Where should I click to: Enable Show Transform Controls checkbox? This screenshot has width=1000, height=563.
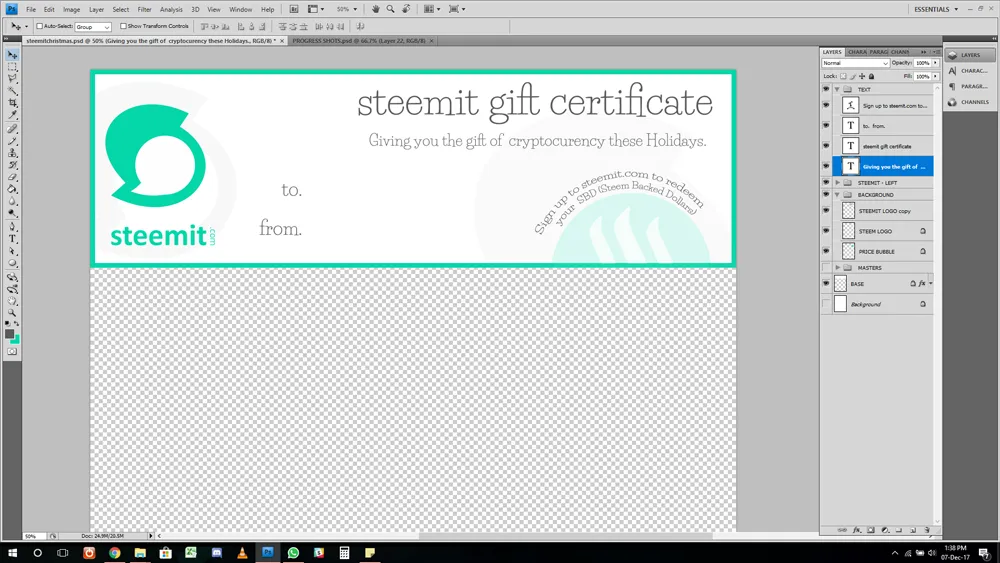123,26
